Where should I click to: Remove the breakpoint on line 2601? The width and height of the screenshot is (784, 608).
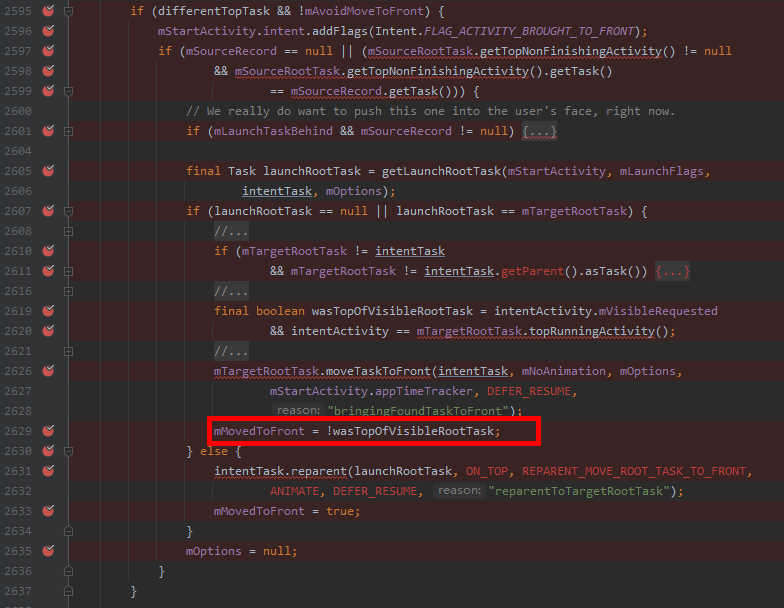(48, 130)
